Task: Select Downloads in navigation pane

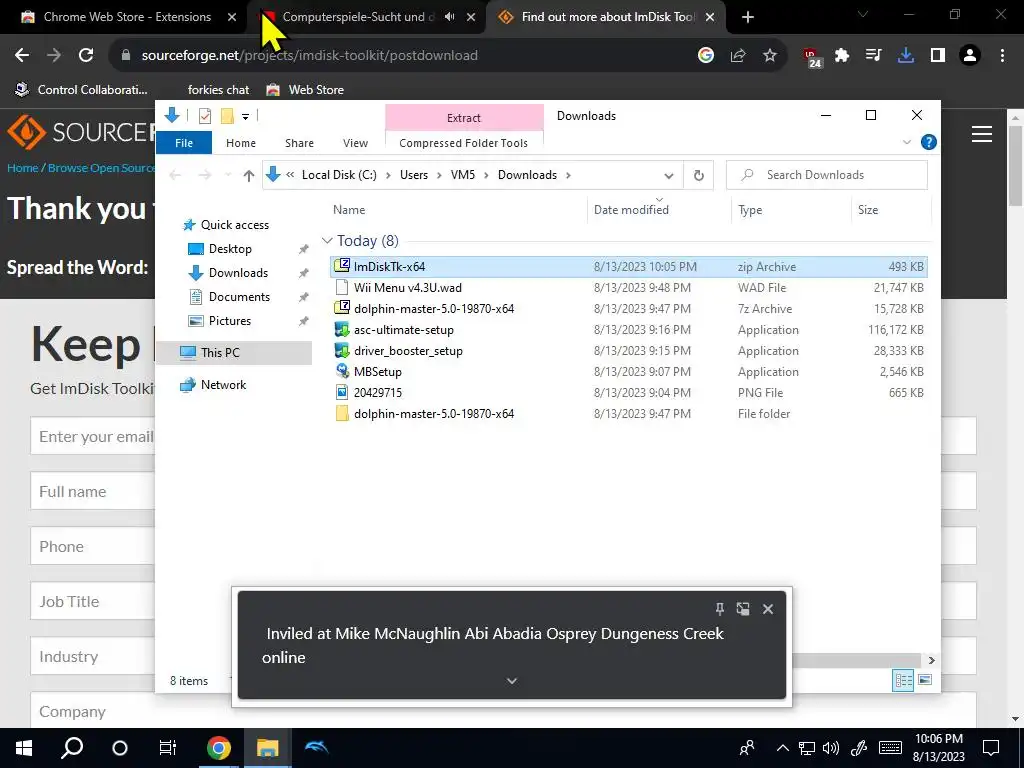Action: tap(238, 273)
